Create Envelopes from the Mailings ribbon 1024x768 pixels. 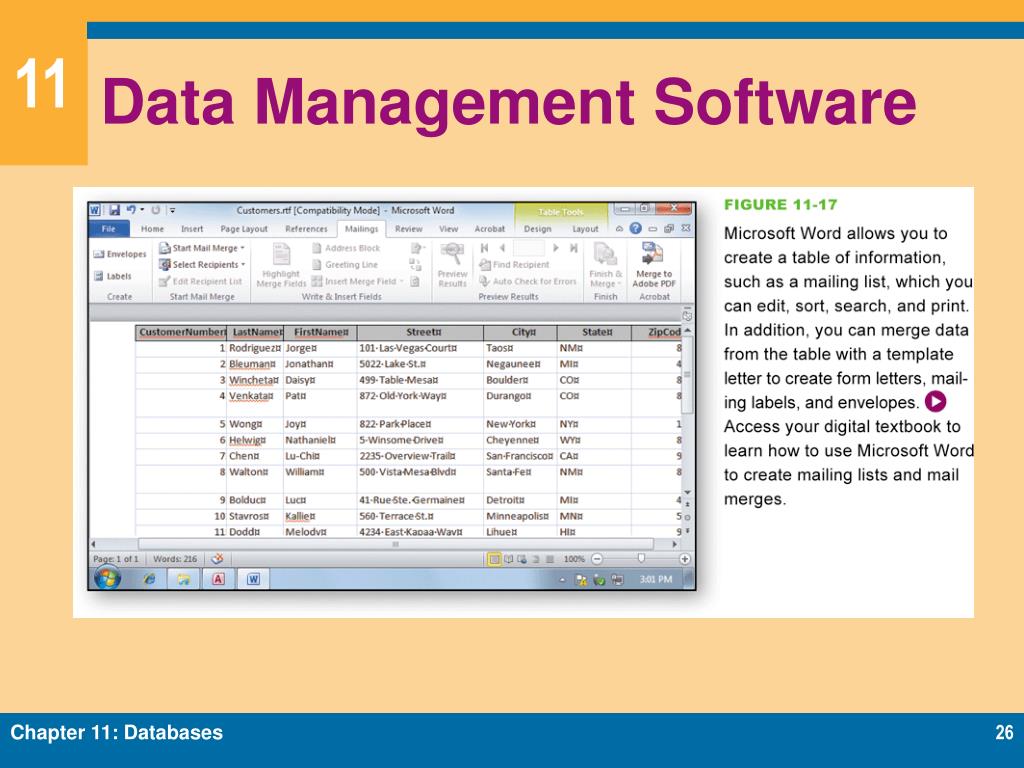(x=120, y=254)
